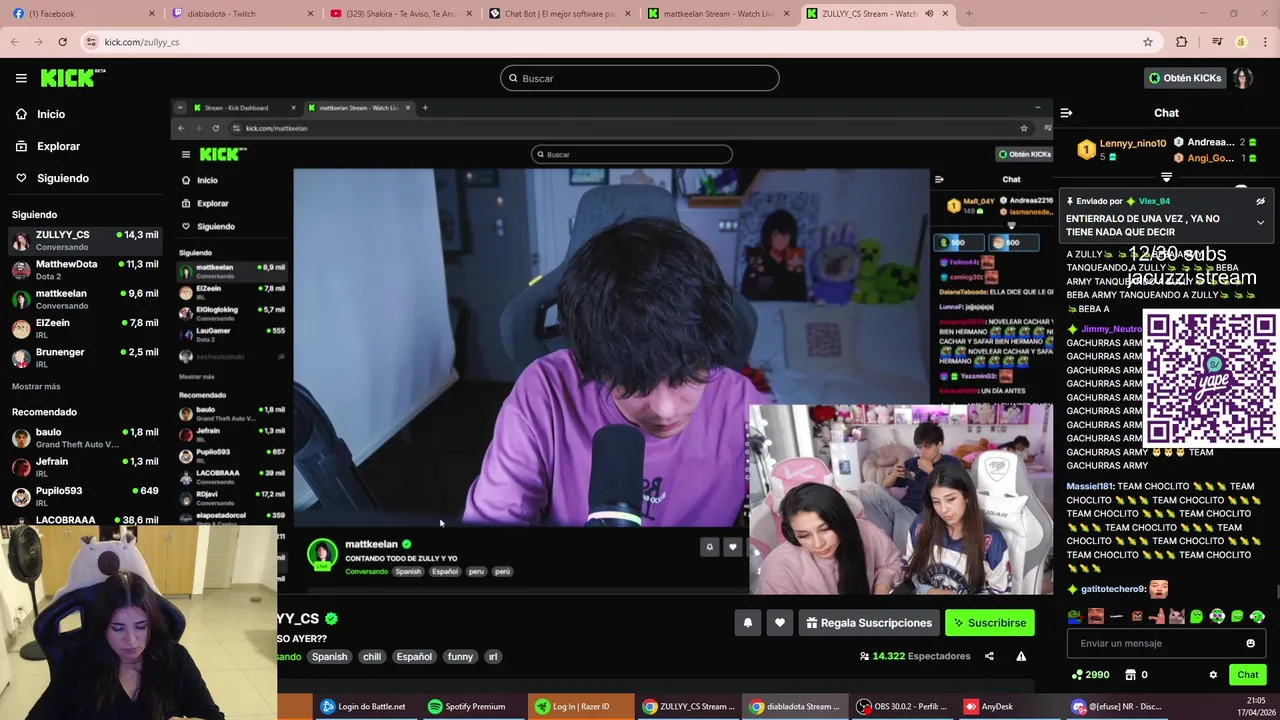Expand the list with Mostrar más
The height and width of the screenshot is (720, 1280).
tap(36, 386)
